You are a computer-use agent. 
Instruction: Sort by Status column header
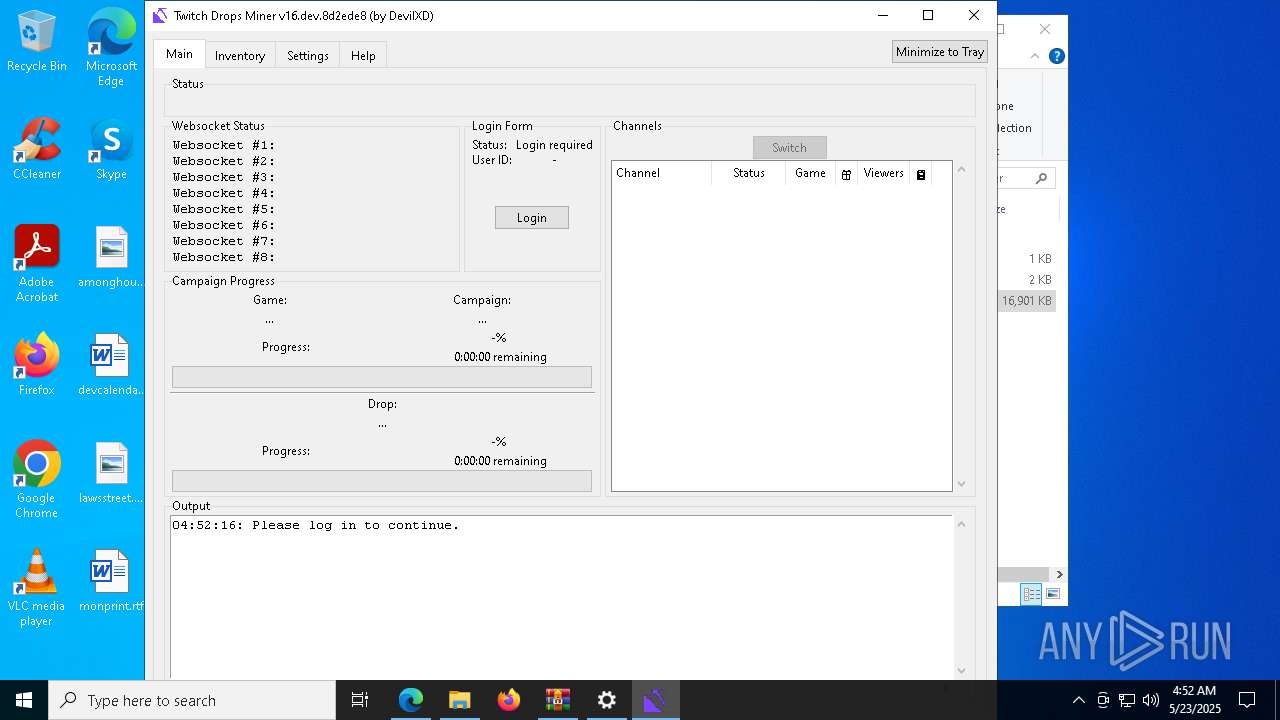pos(748,173)
